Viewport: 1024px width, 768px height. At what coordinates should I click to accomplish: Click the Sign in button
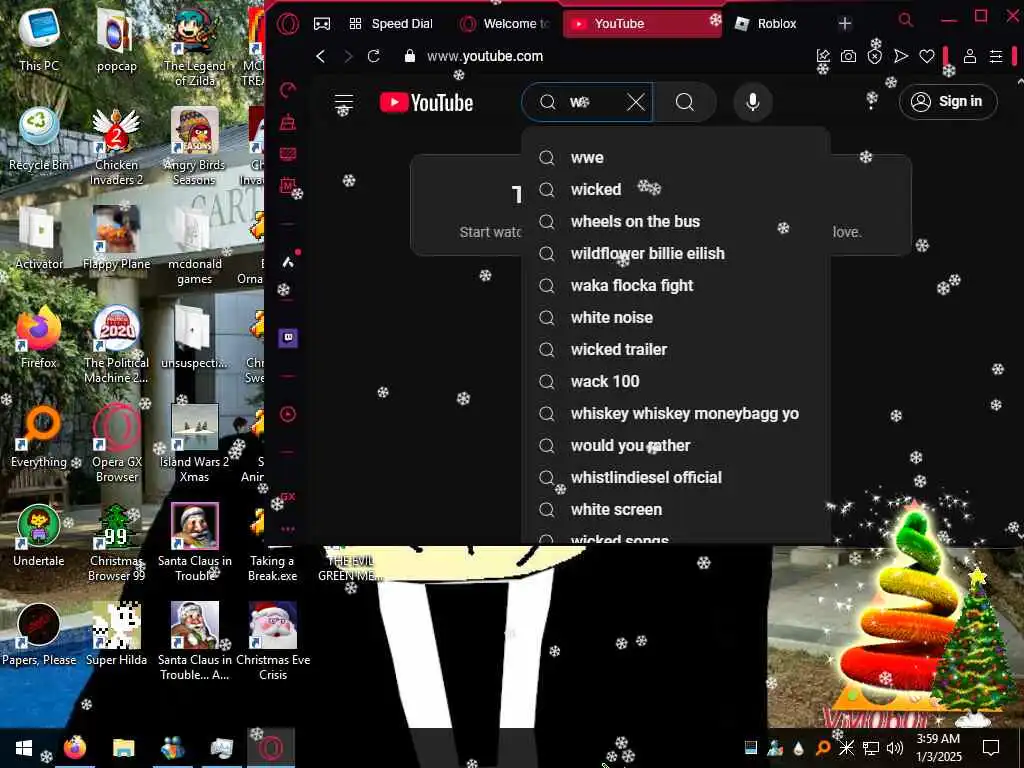pos(948,101)
